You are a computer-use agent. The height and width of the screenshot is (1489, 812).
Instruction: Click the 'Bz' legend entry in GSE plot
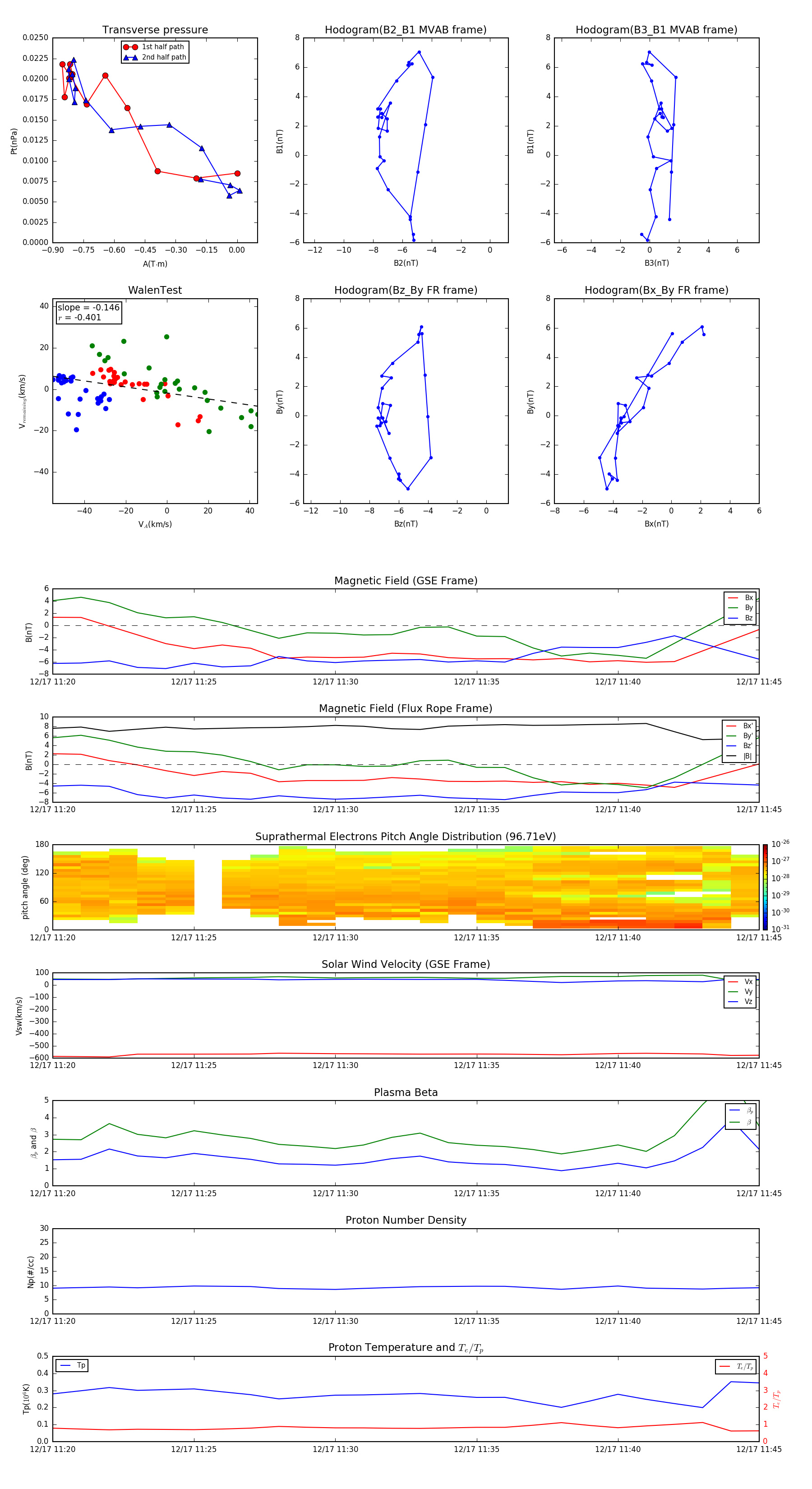click(x=740, y=618)
